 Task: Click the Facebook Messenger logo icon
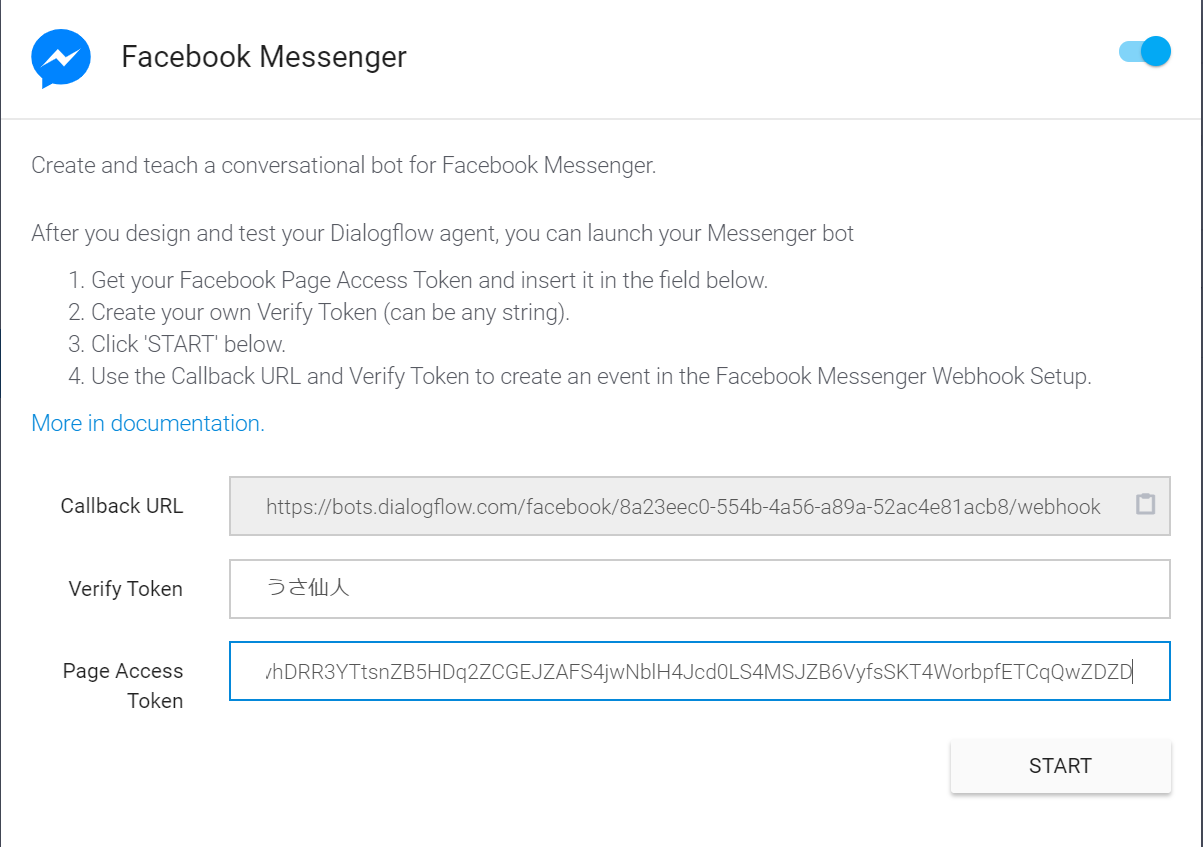coord(61,58)
